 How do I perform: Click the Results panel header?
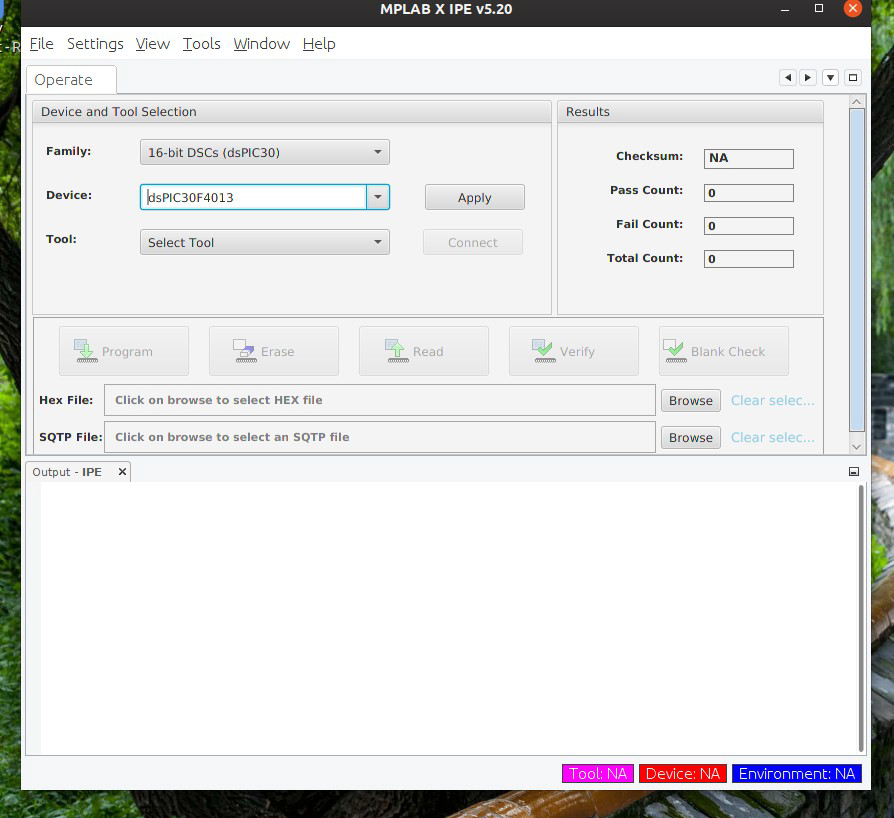pyautogui.click(x=690, y=112)
